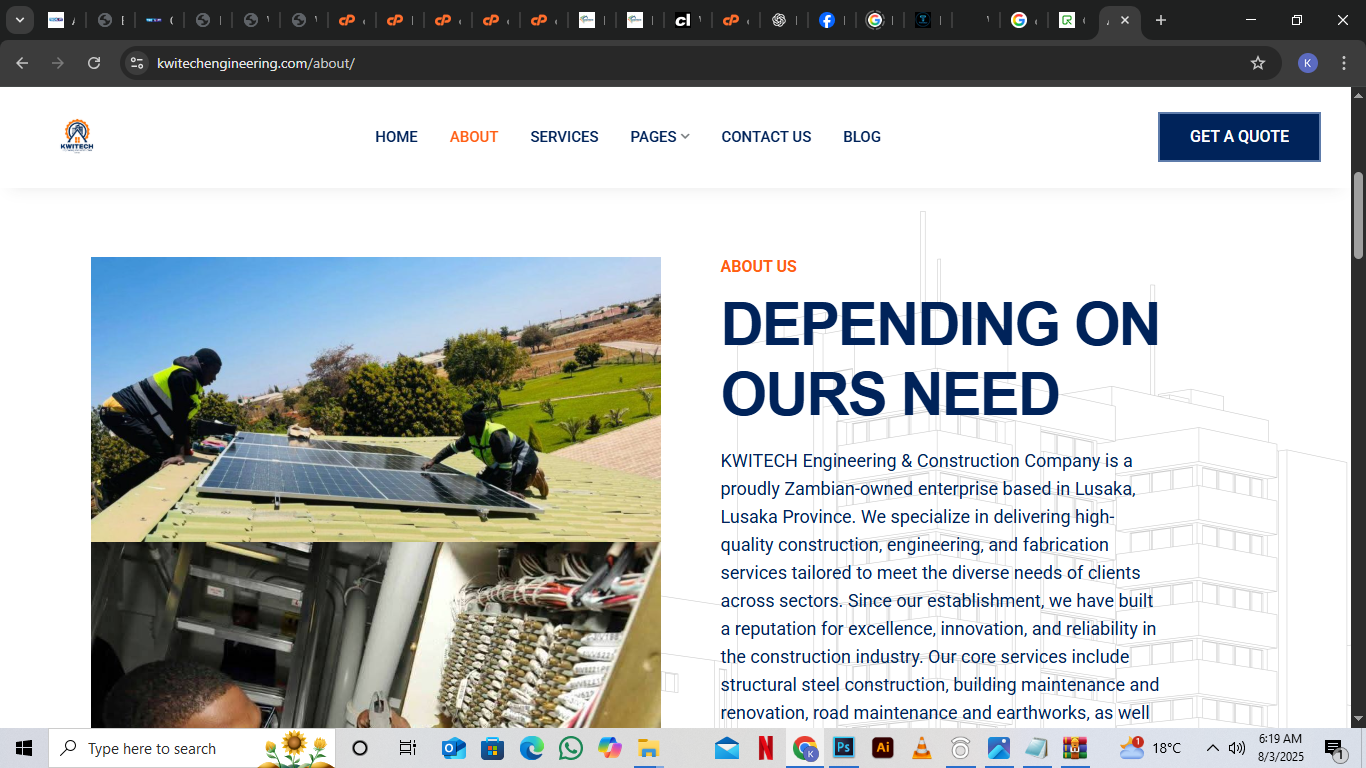Open File Explorer from taskbar
Screen dimensions: 1366x768
tap(648, 748)
